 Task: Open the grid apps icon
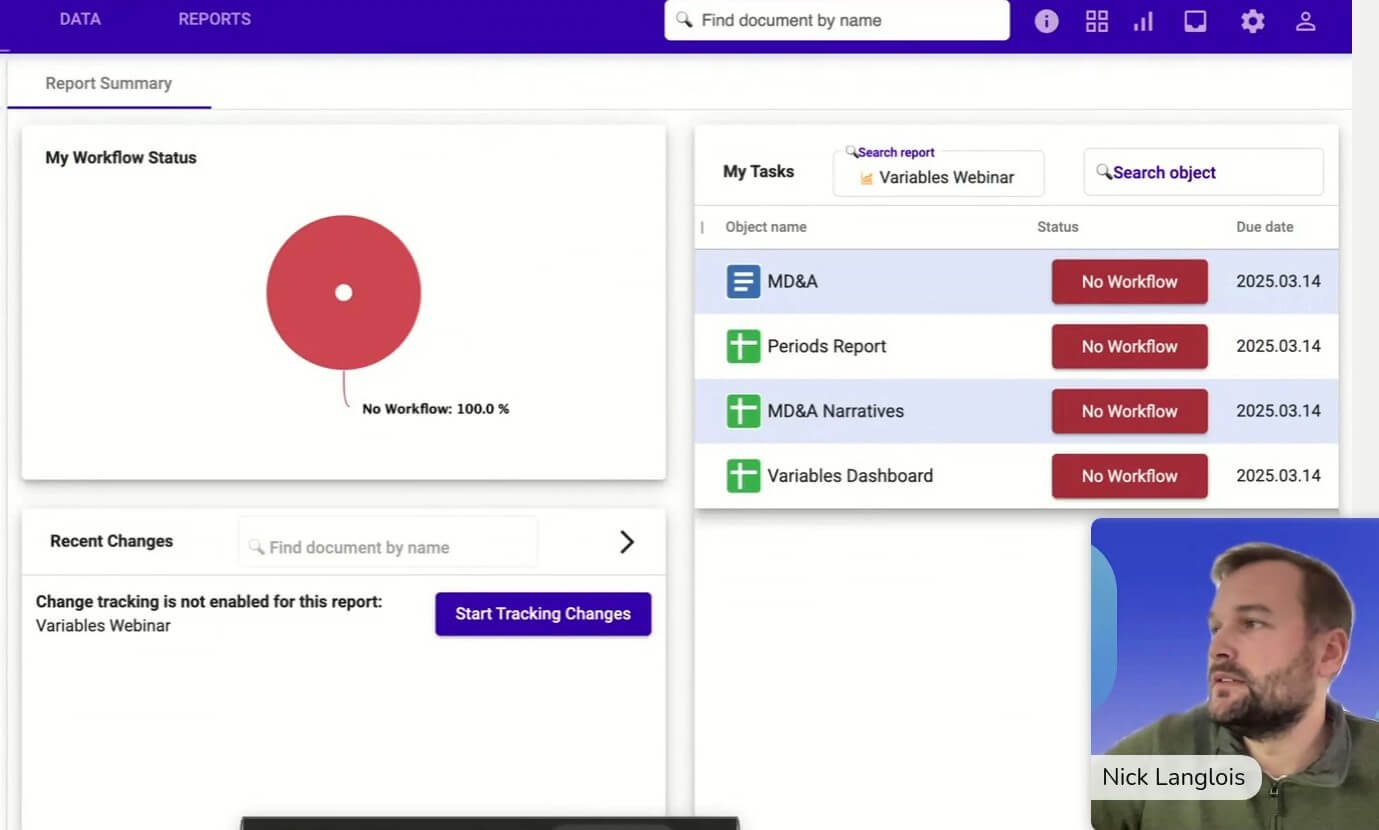1097,21
